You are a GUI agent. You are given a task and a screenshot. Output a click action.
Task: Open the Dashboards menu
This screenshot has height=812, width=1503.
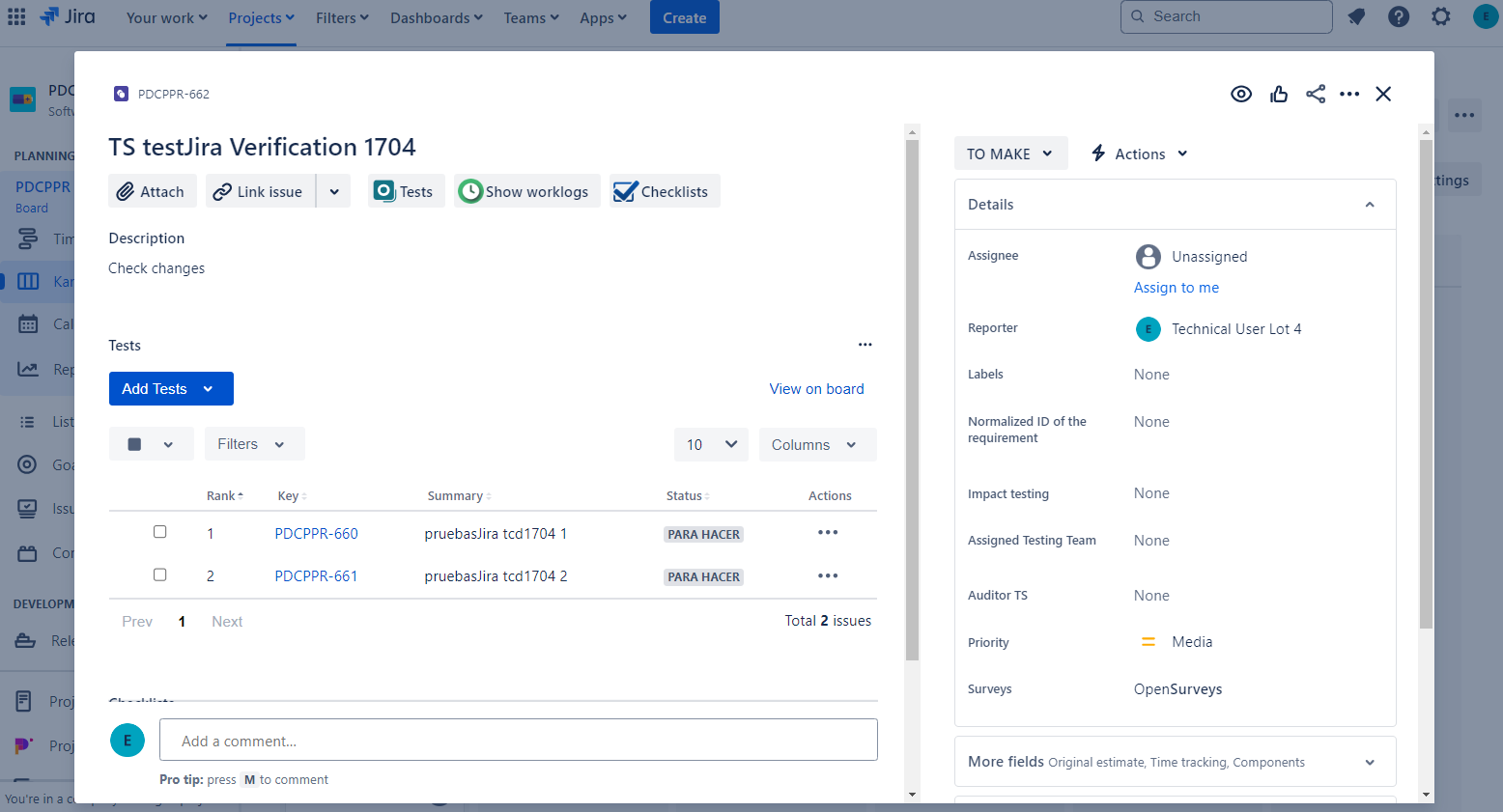436,18
